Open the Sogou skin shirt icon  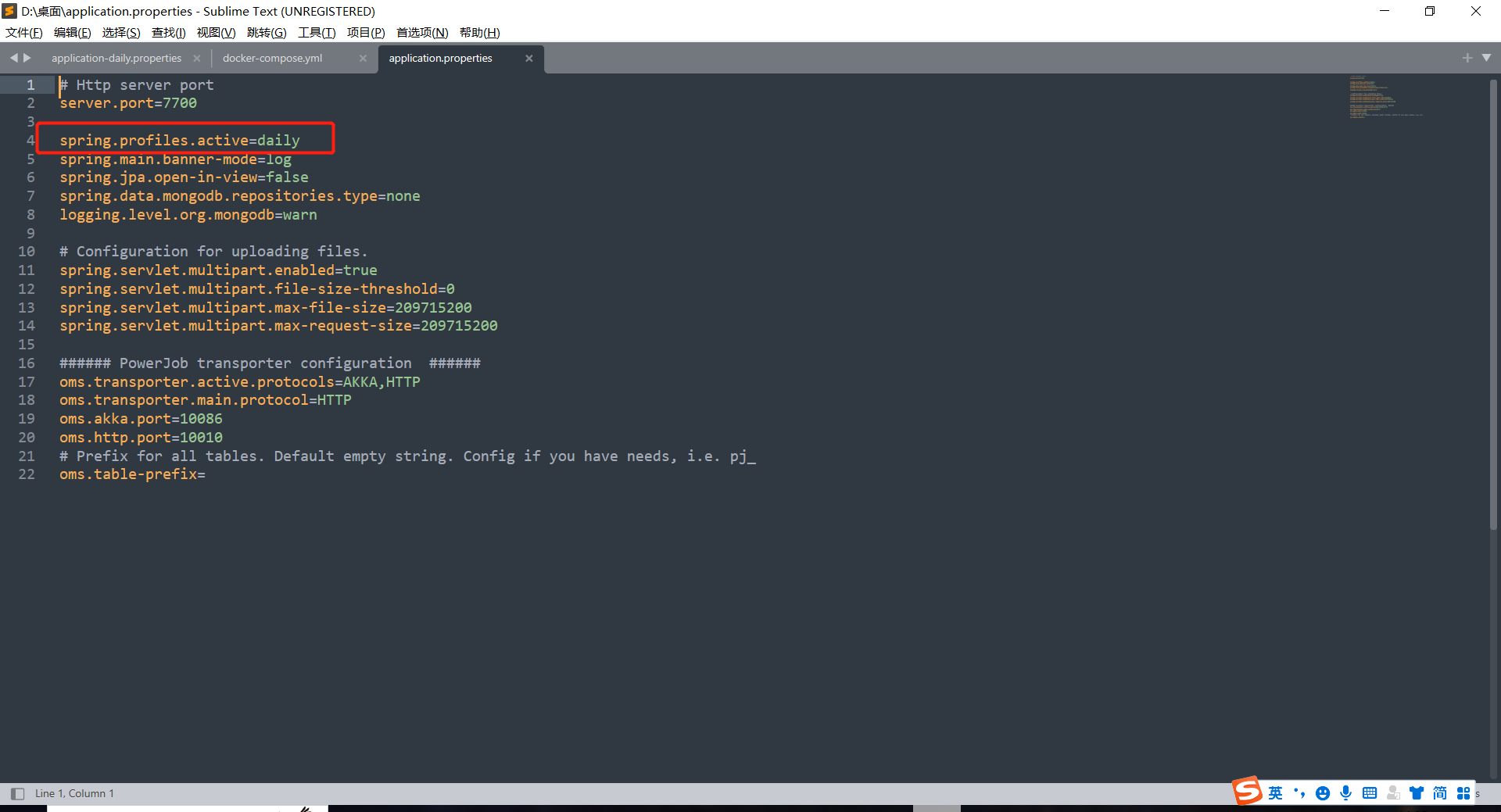(x=1416, y=793)
